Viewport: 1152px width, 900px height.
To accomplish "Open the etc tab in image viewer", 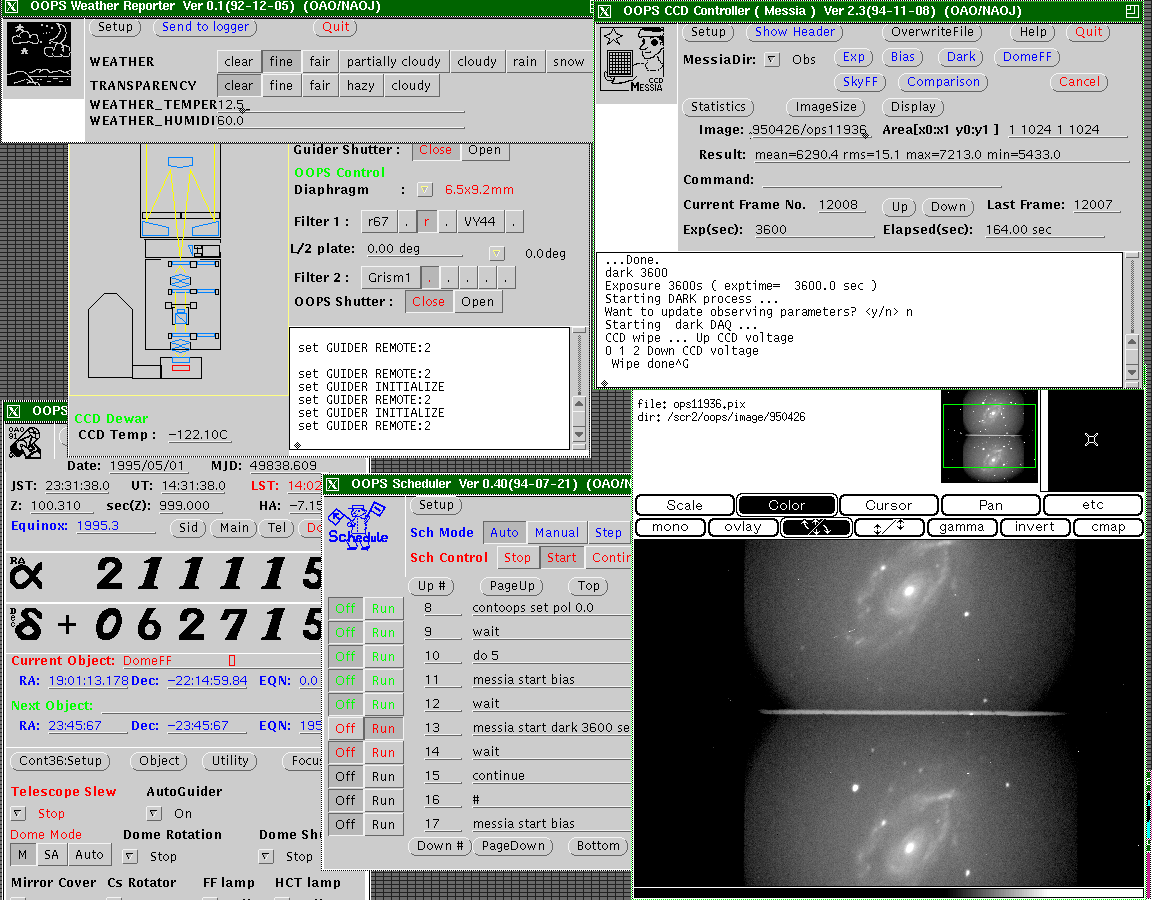I will 1092,505.
